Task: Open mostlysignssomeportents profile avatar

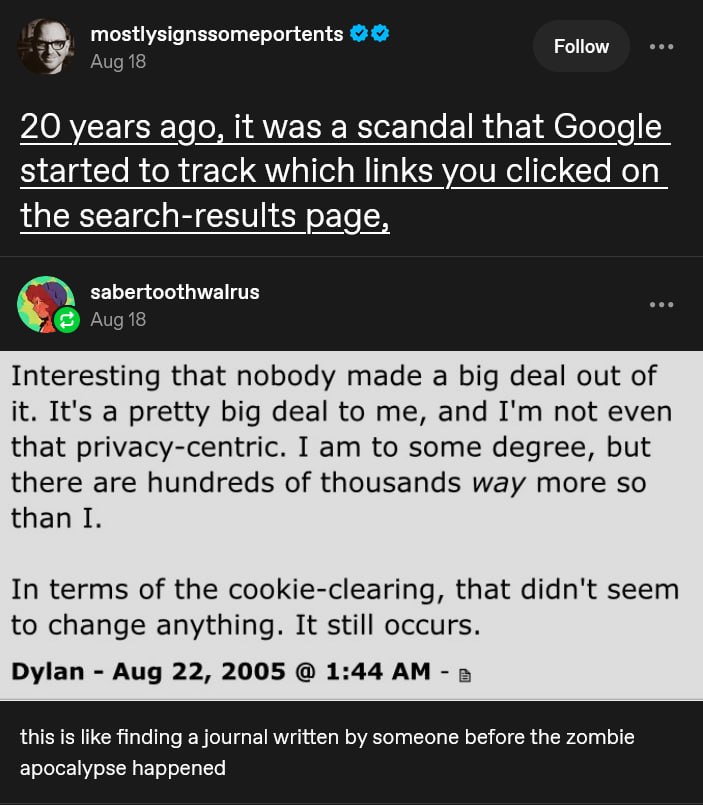Action: pos(44,44)
